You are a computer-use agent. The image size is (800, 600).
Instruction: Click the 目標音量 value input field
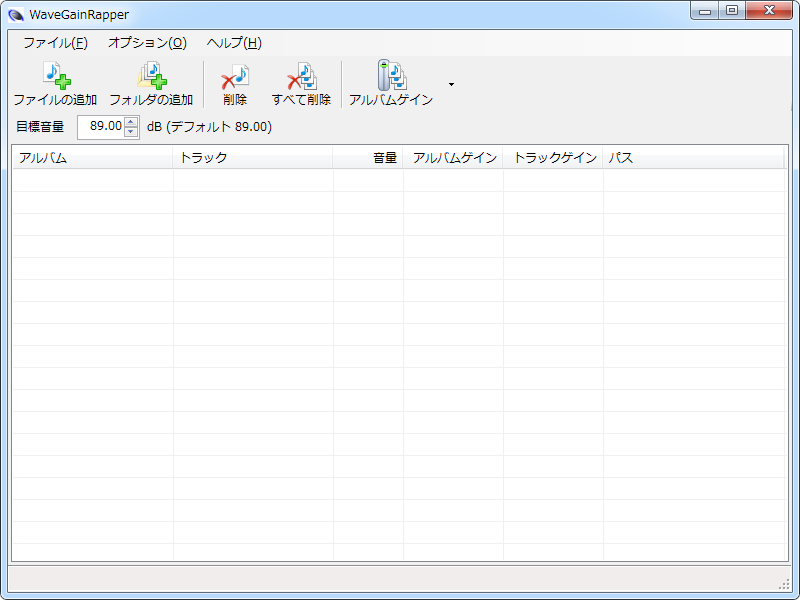click(x=100, y=127)
